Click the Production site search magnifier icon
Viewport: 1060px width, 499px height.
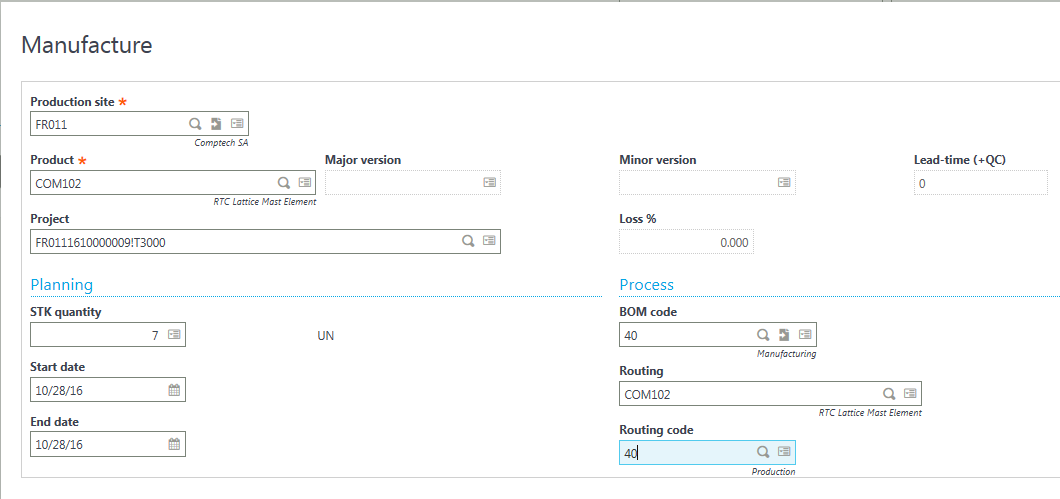195,124
